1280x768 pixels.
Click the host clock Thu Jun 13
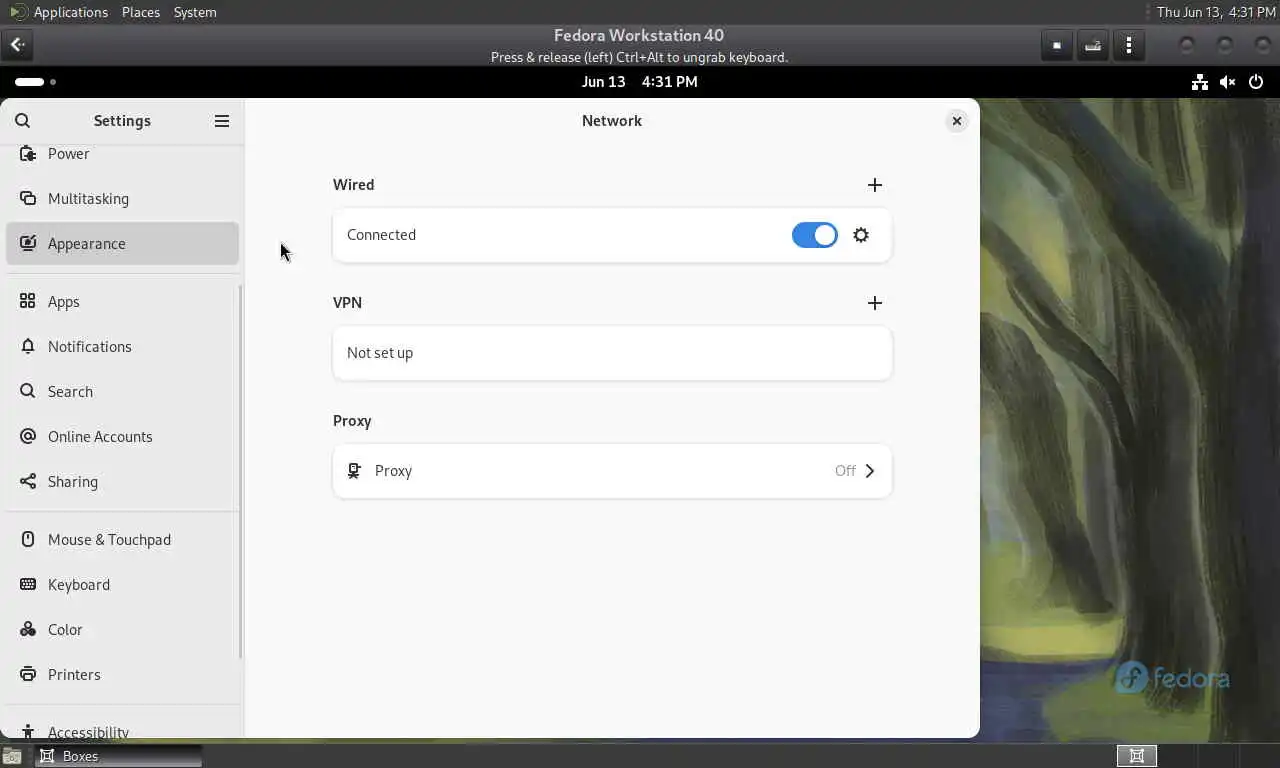[1216, 12]
